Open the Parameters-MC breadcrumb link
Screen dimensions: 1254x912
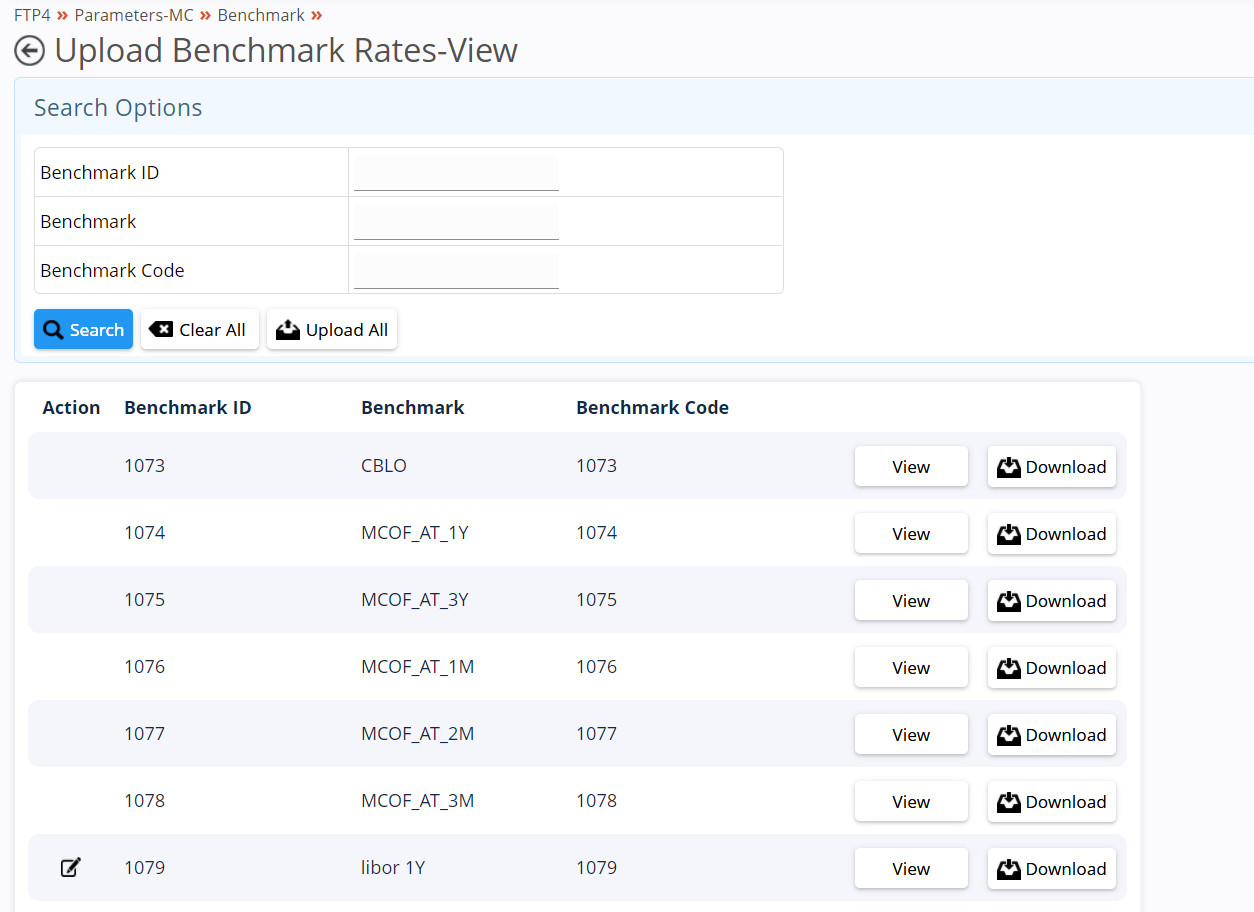[134, 15]
